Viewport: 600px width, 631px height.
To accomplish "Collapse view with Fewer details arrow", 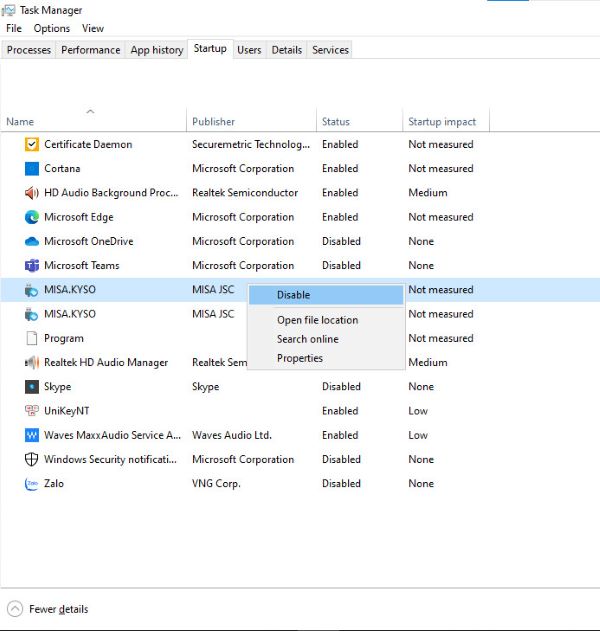I will click(x=15, y=609).
